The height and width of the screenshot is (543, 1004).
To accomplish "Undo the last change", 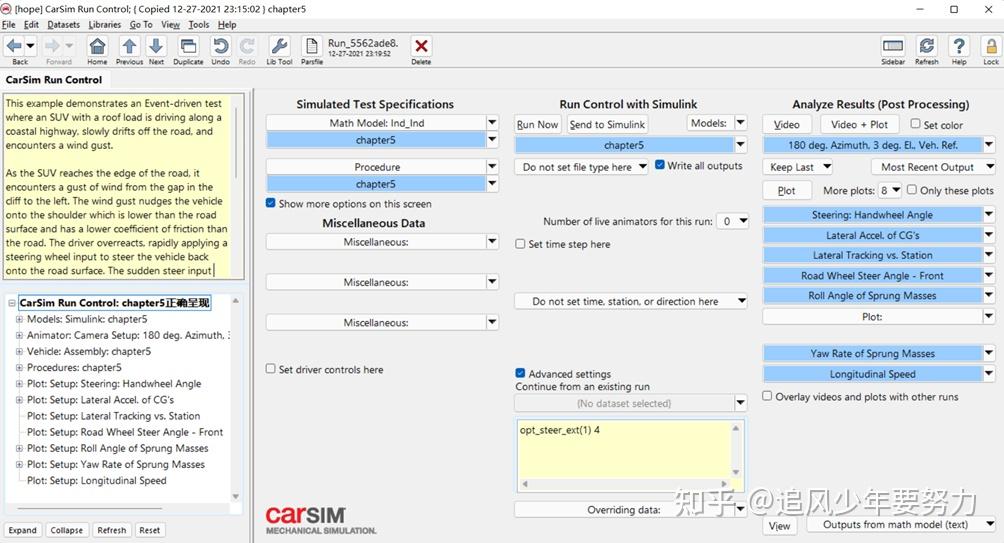I will (220, 46).
